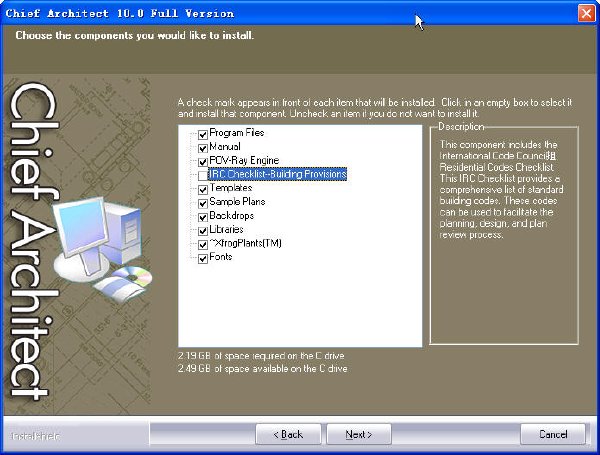Click the space available on C drive text
Image resolution: width=600 pixels, height=455 pixels.
[x=262, y=369]
